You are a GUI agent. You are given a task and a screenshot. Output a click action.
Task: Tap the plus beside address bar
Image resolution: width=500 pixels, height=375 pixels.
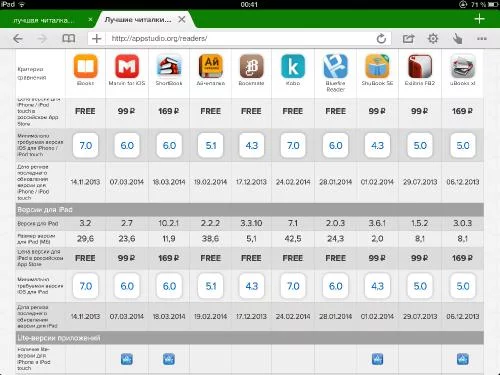(97, 39)
